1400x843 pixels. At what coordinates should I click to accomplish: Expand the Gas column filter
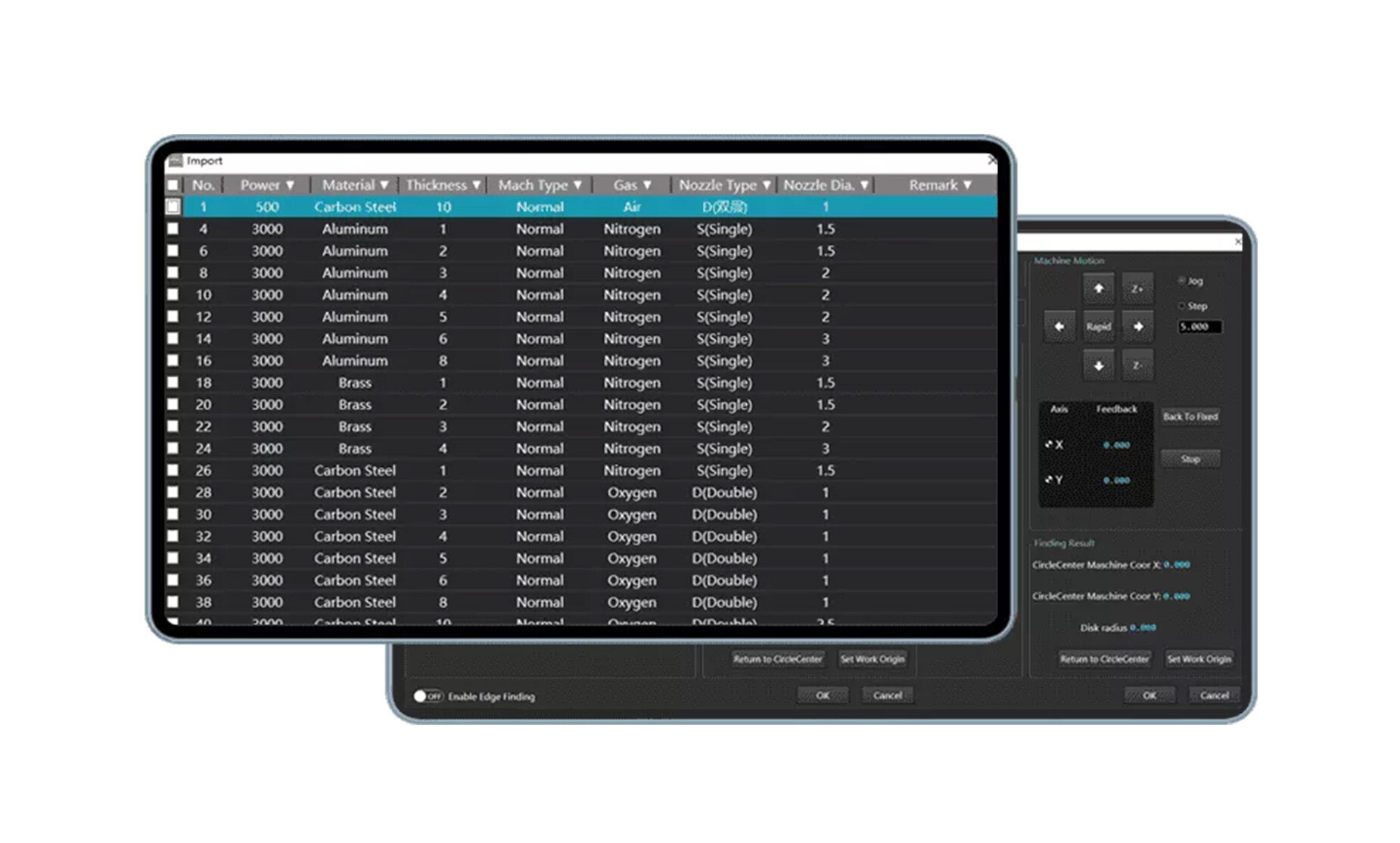647,185
